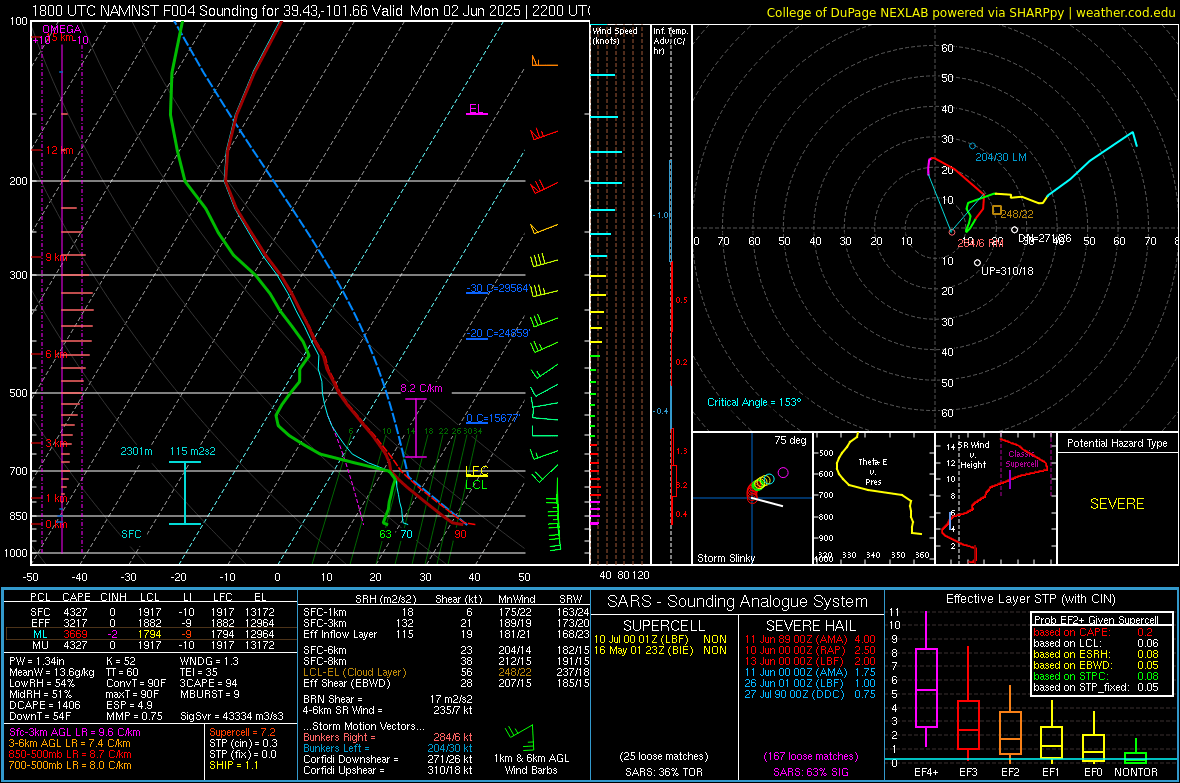Click 'SARS - Sounding Analogue System' title

[738, 602]
